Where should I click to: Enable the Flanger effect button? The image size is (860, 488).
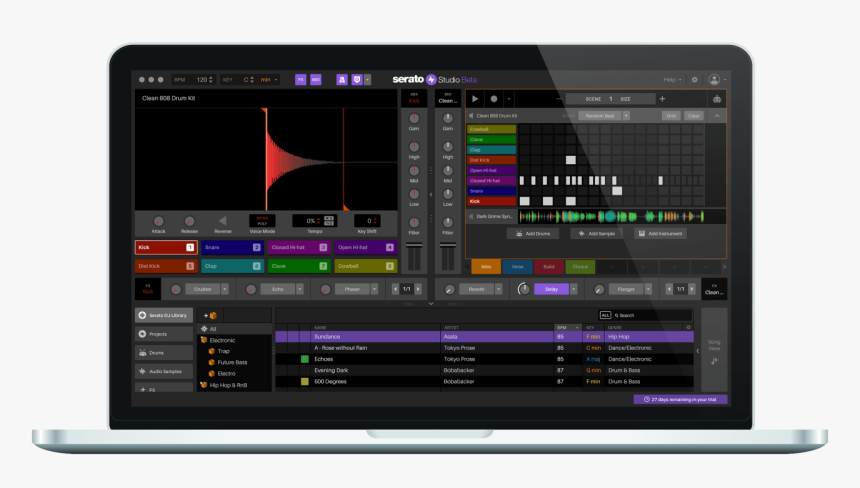tap(626, 289)
